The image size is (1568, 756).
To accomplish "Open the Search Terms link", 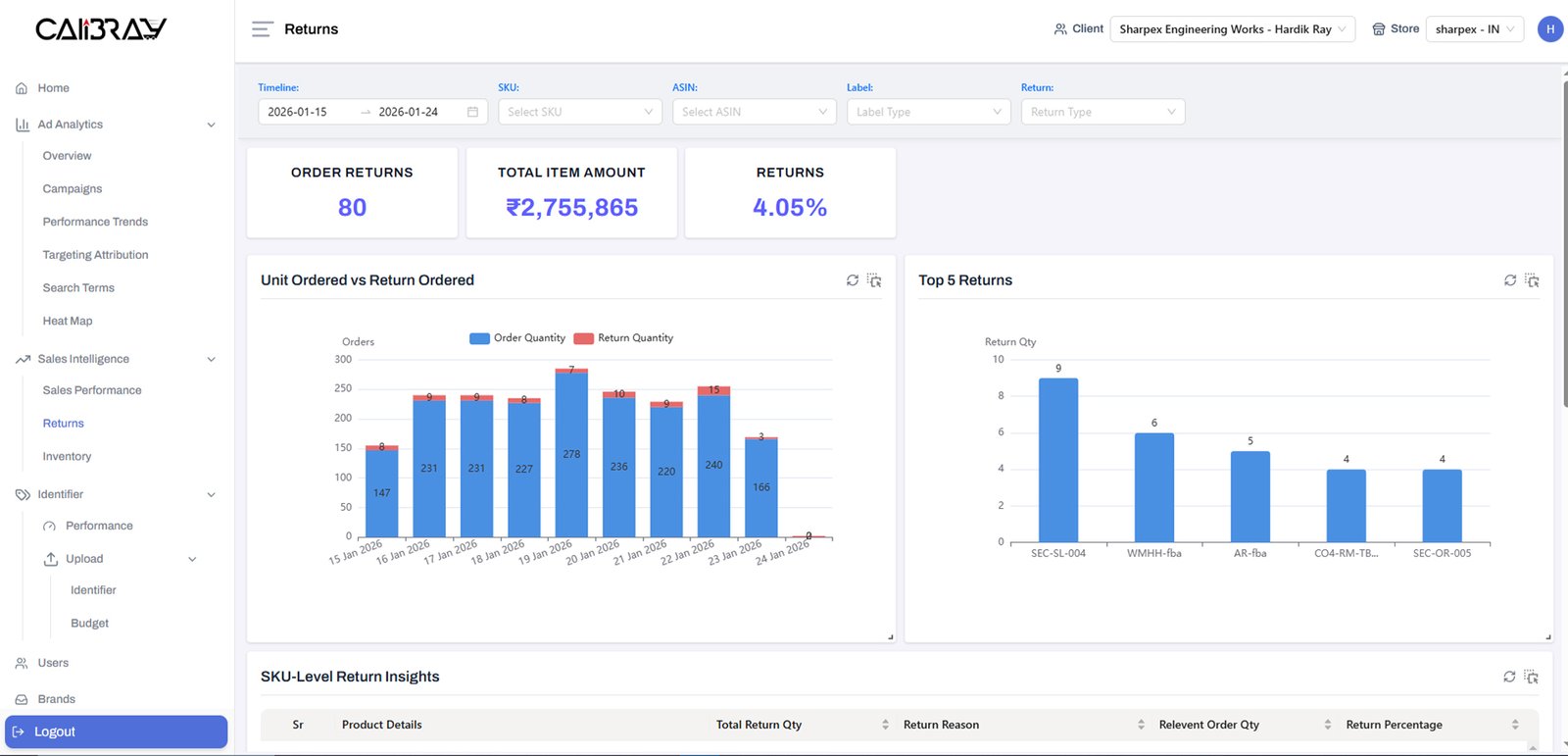I will 78,288.
